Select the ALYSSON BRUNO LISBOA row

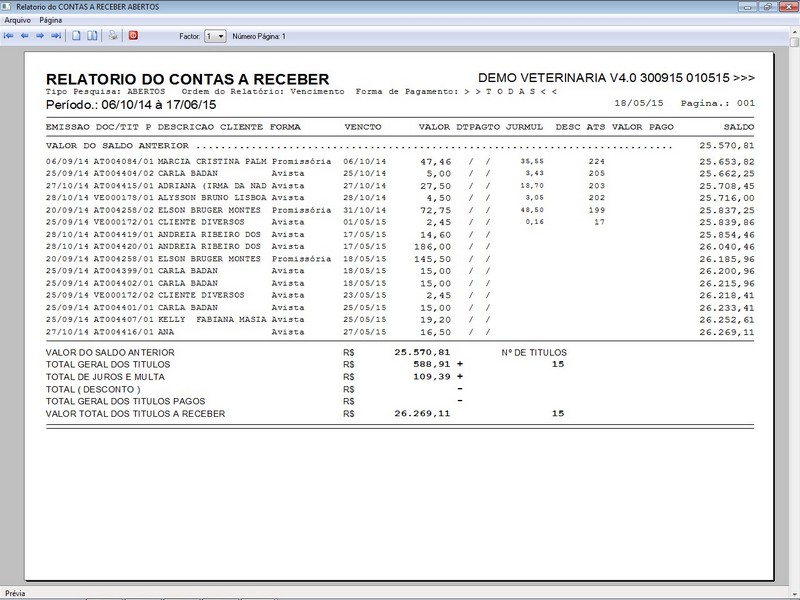coord(399,198)
